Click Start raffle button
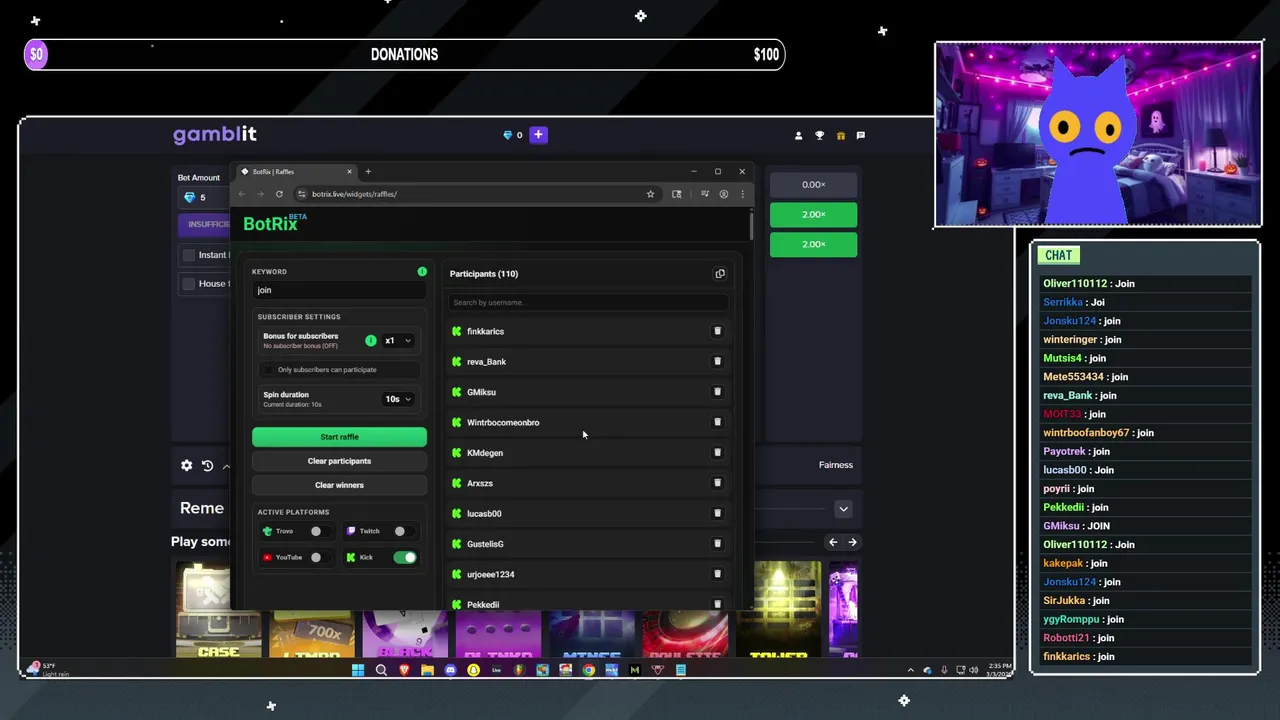 coord(339,437)
